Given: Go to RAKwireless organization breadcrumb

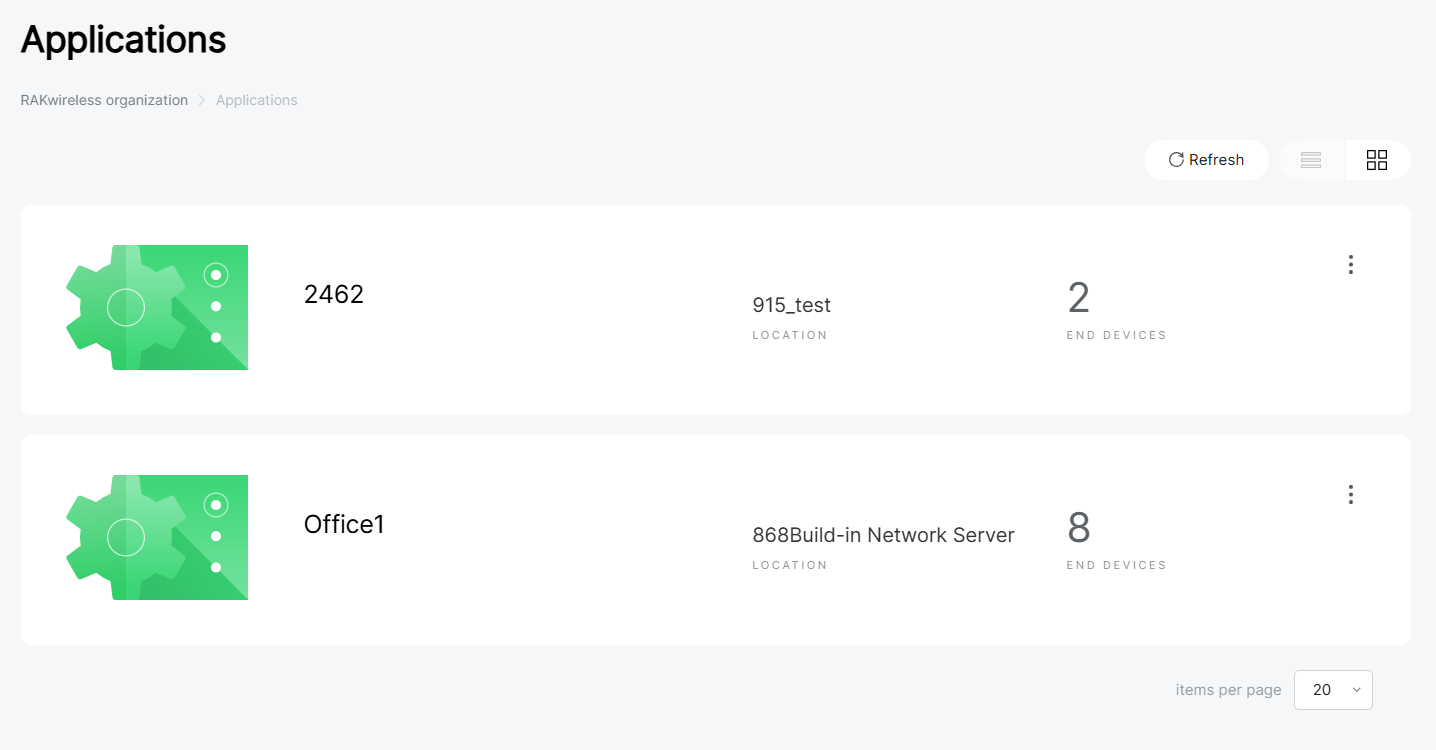Looking at the screenshot, I should 104,100.
